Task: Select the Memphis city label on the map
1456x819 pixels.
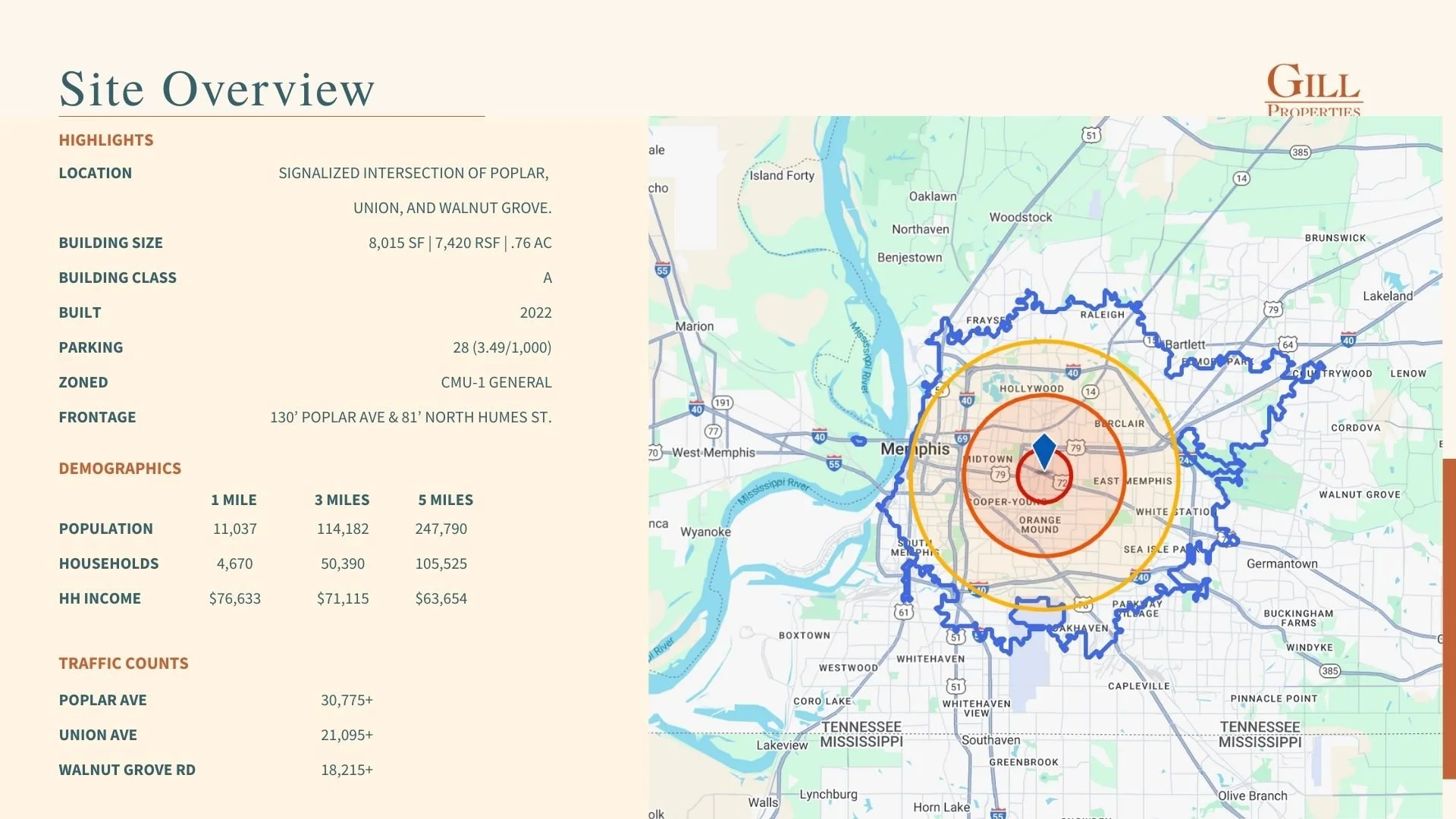Action: click(x=915, y=449)
